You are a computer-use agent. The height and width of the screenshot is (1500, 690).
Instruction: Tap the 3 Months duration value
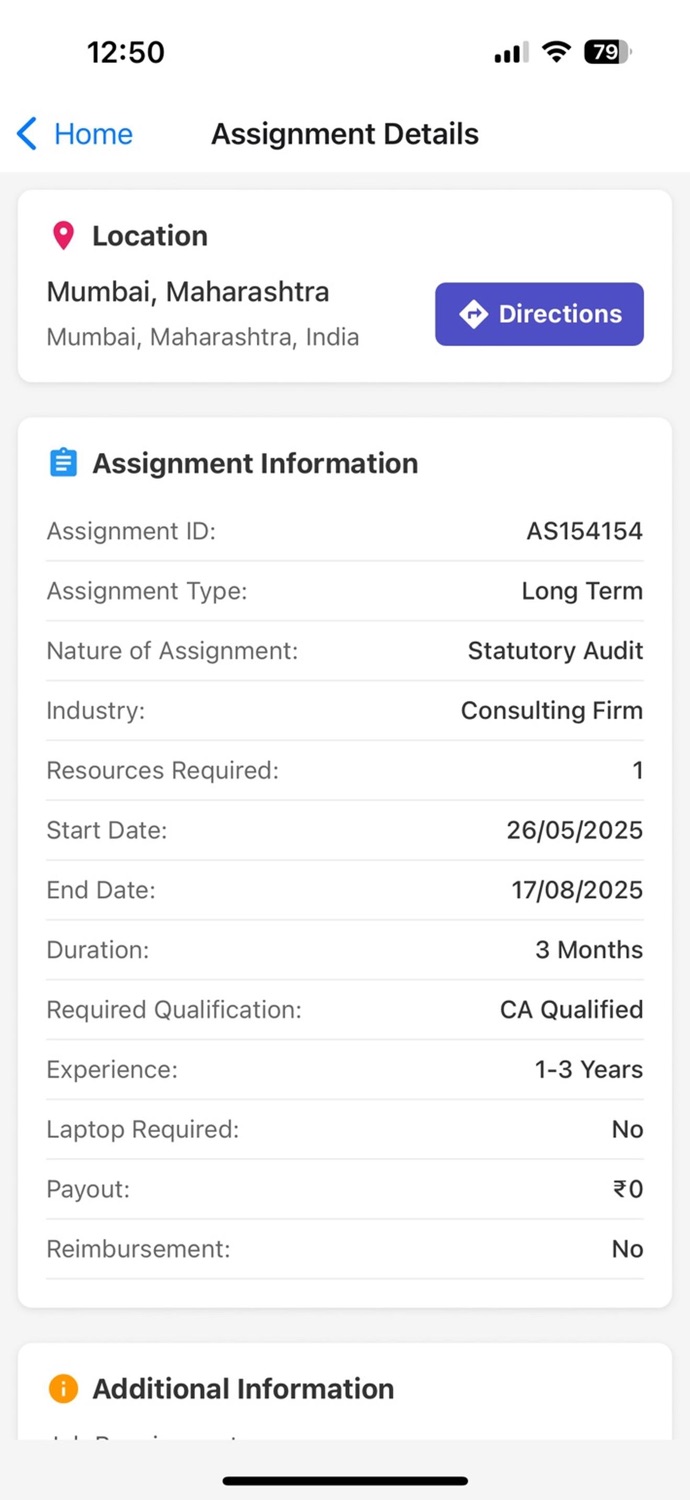click(589, 950)
